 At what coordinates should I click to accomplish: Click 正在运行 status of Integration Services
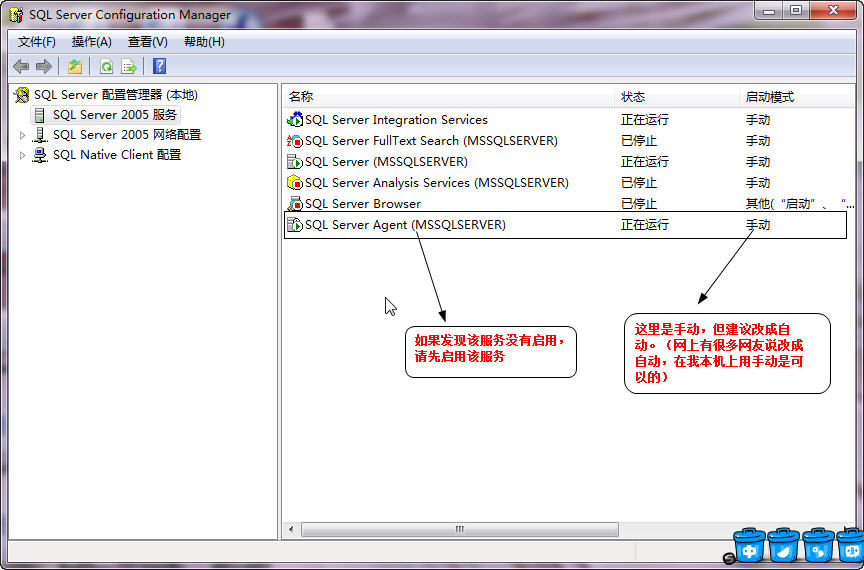coord(645,120)
